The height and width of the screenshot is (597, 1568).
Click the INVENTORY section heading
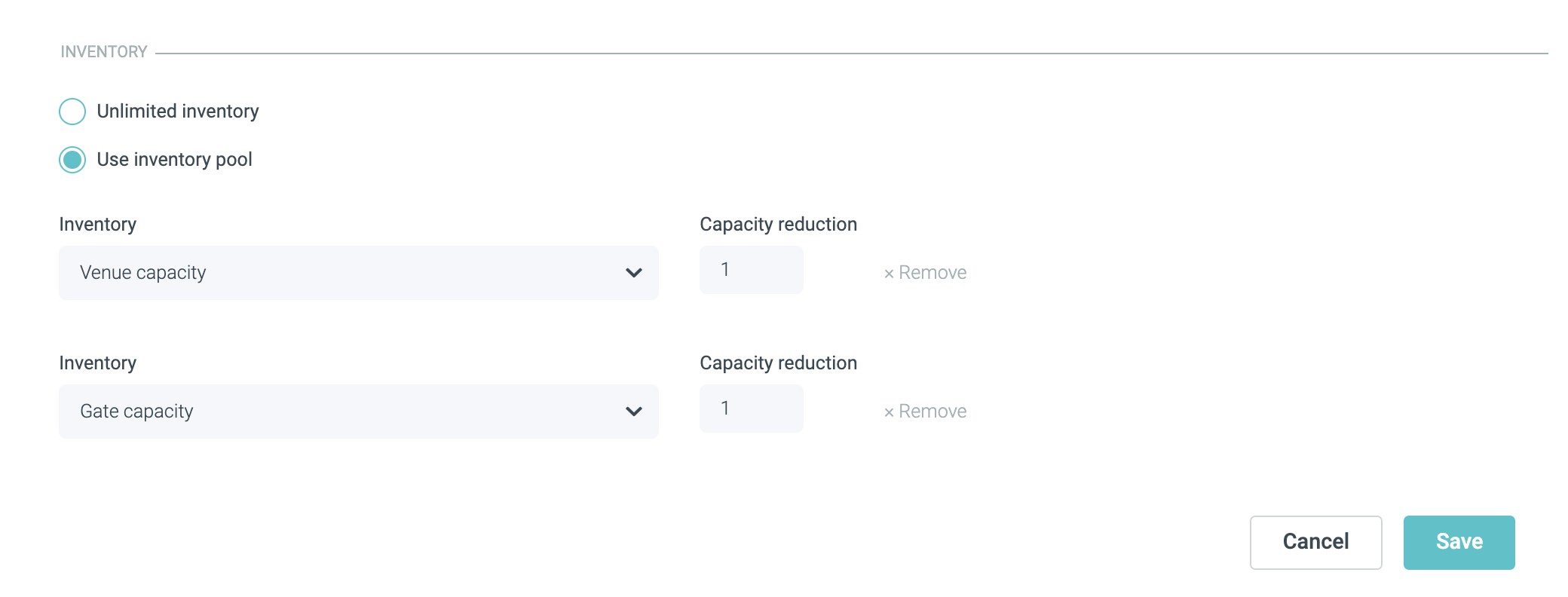click(x=104, y=52)
